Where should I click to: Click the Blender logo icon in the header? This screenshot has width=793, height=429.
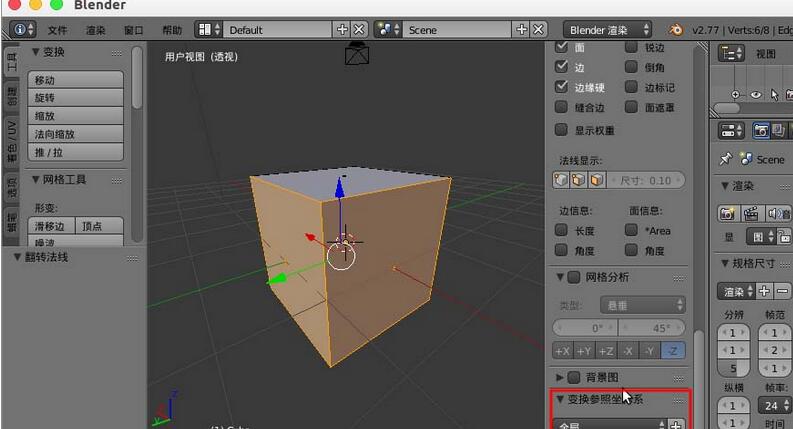(675, 29)
